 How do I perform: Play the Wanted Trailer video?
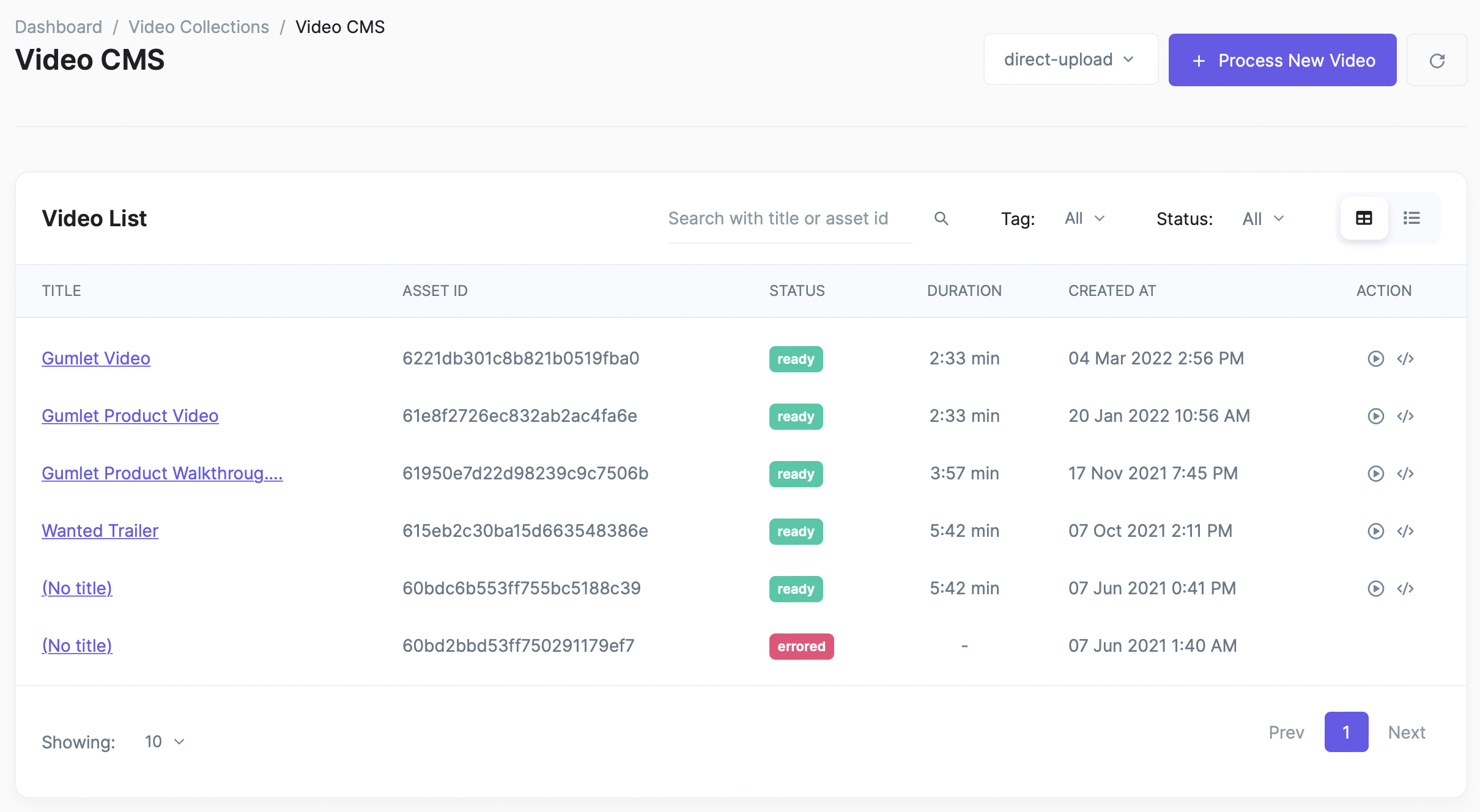click(1375, 531)
